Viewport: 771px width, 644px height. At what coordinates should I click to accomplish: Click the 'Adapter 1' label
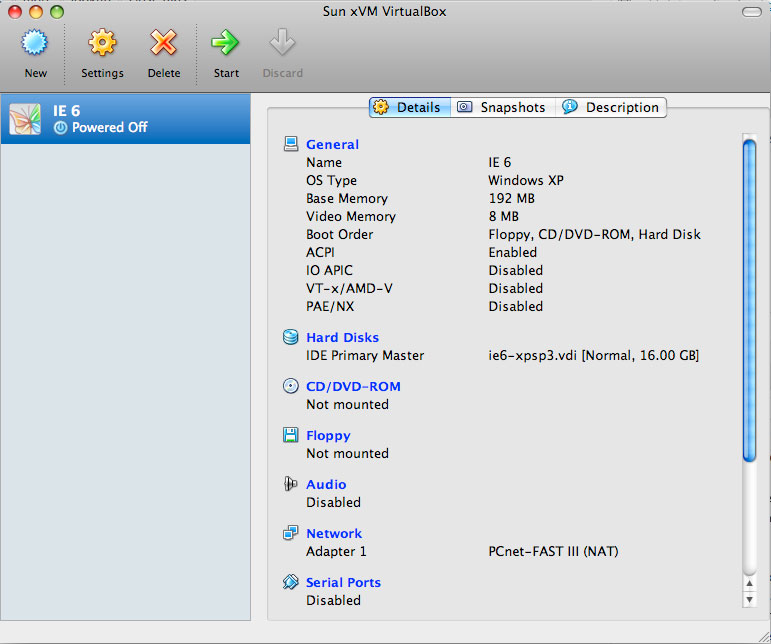(336, 552)
